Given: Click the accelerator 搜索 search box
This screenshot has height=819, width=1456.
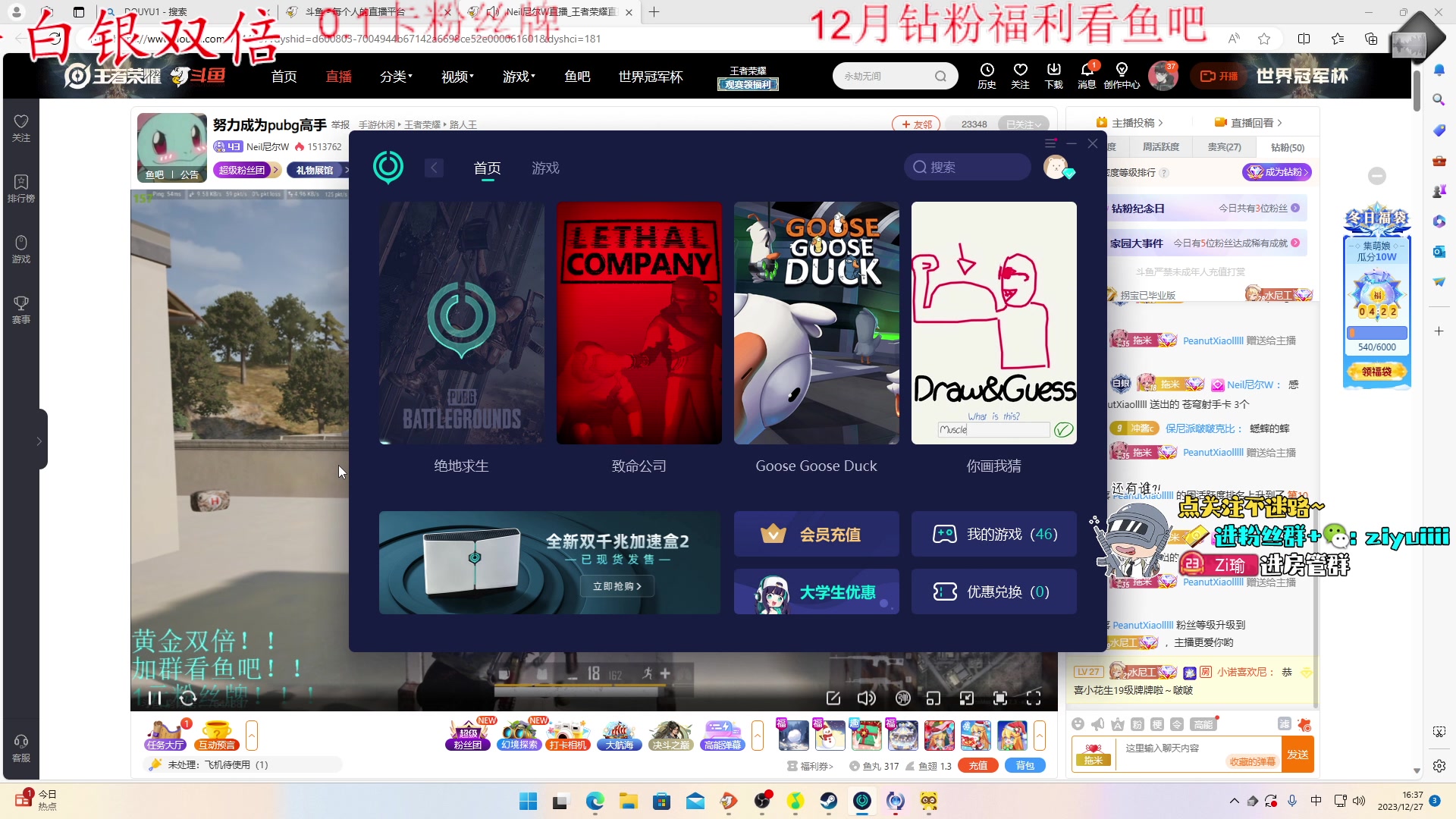Looking at the screenshot, I should tap(967, 167).
